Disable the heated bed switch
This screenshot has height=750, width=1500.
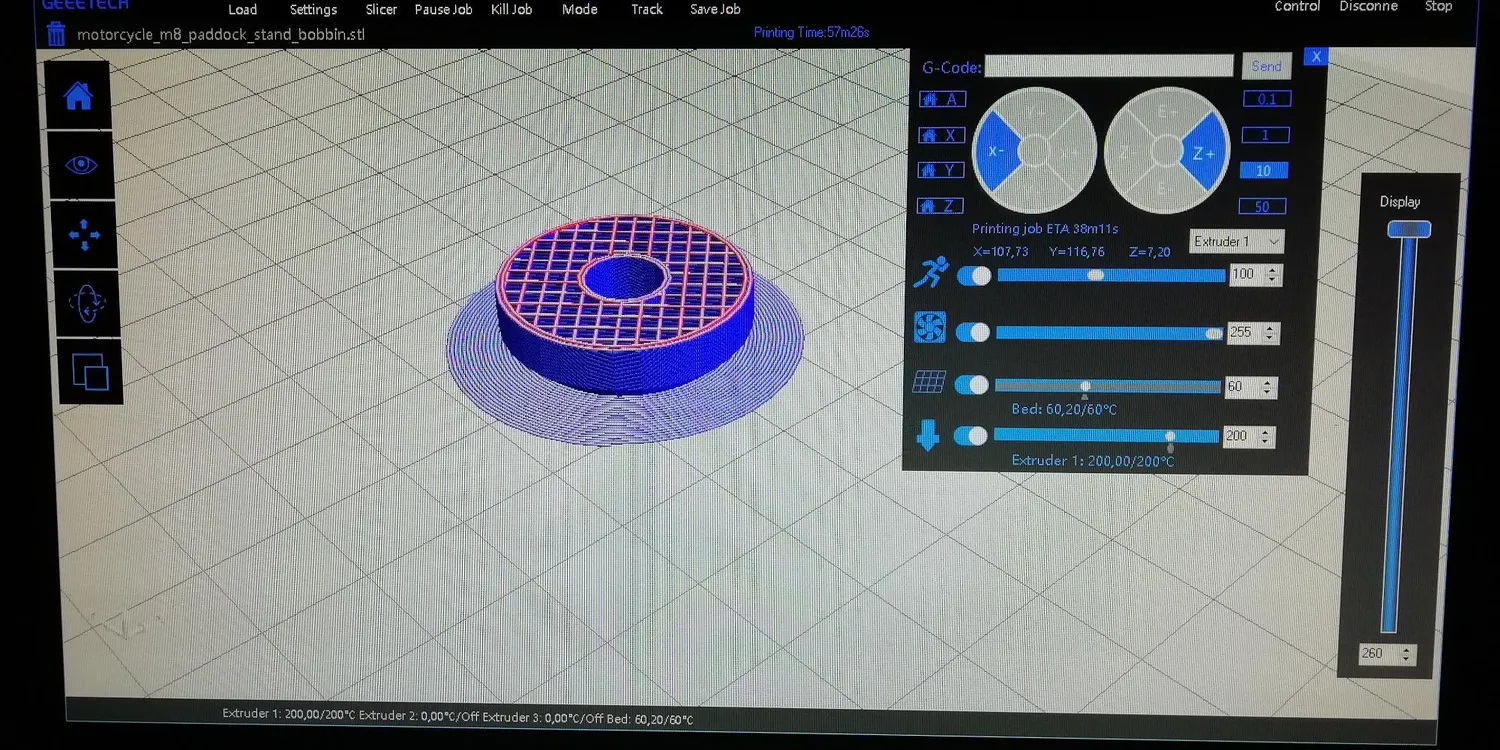click(971, 385)
